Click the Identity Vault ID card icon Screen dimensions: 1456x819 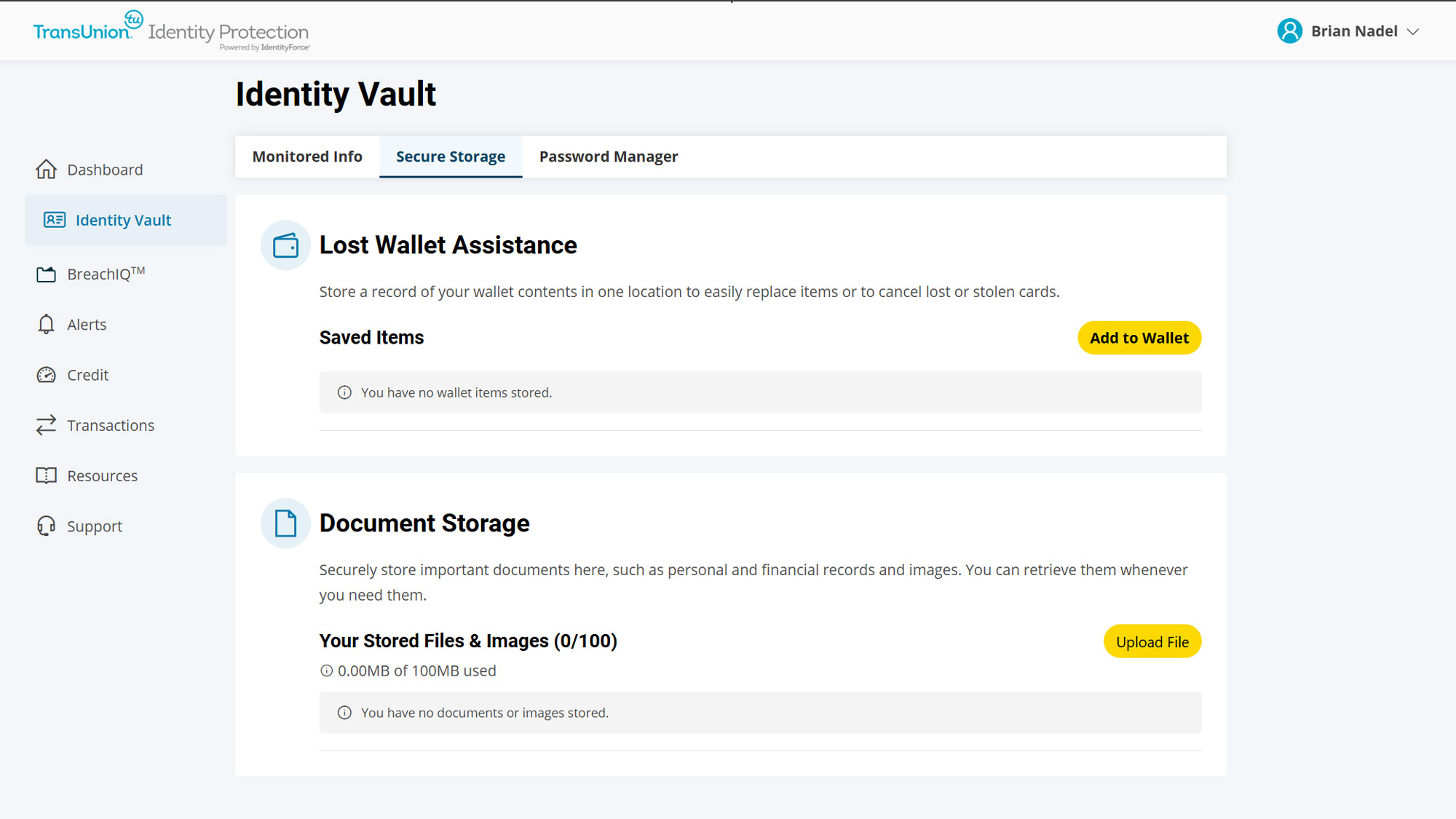click(x=55, y=220)
